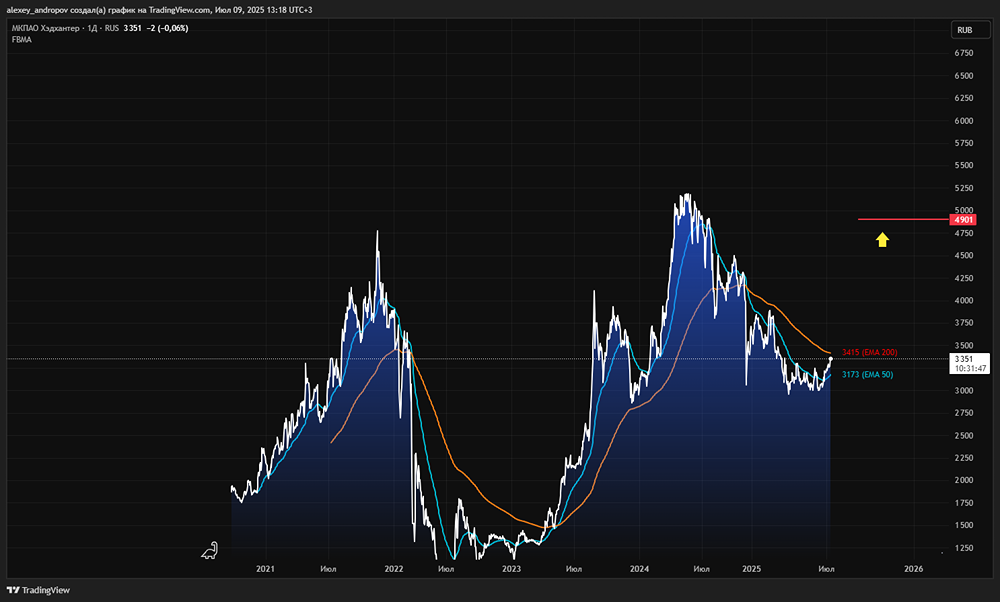Select the red 4901 price label
The image size is (1000, 602).
coord(963,219)
